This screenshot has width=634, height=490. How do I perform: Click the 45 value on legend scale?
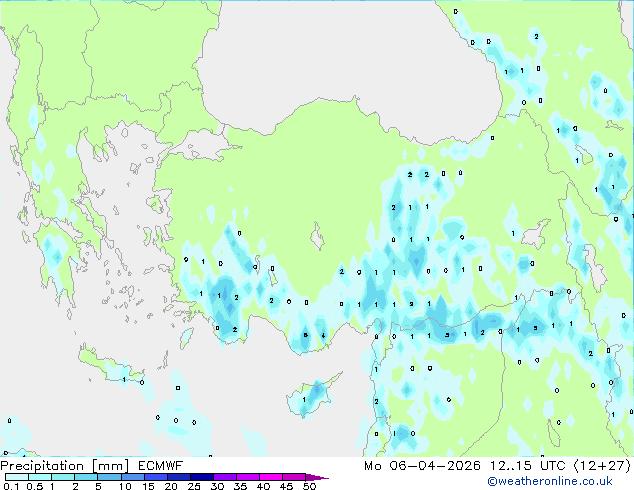[x=287, y=486]
